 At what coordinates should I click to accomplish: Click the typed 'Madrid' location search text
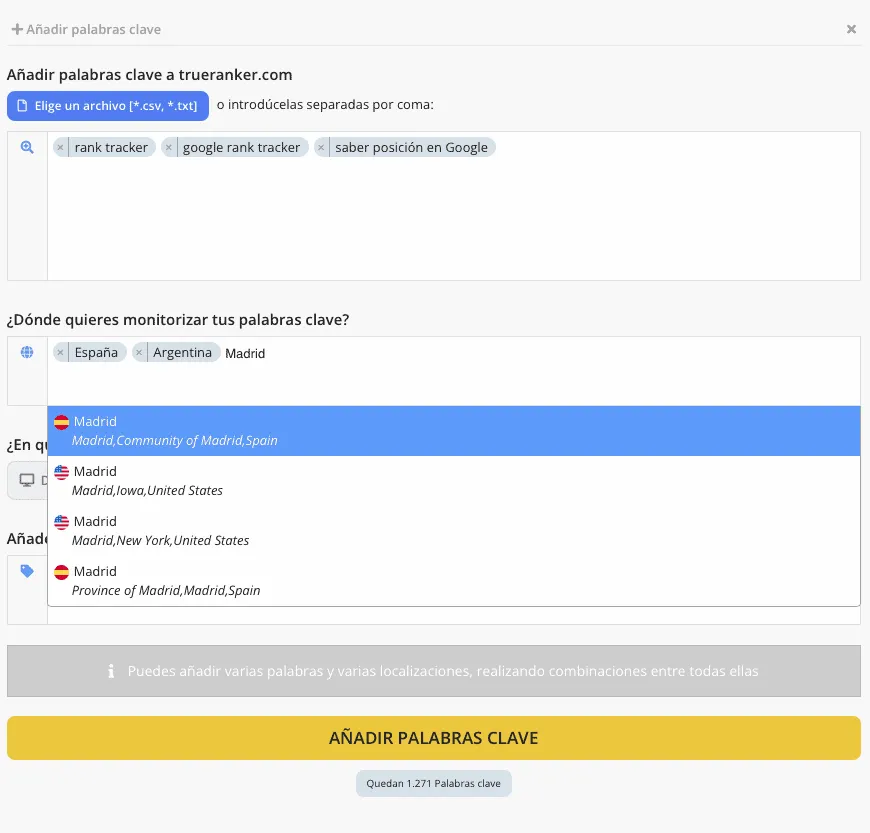tap(245, 354)
